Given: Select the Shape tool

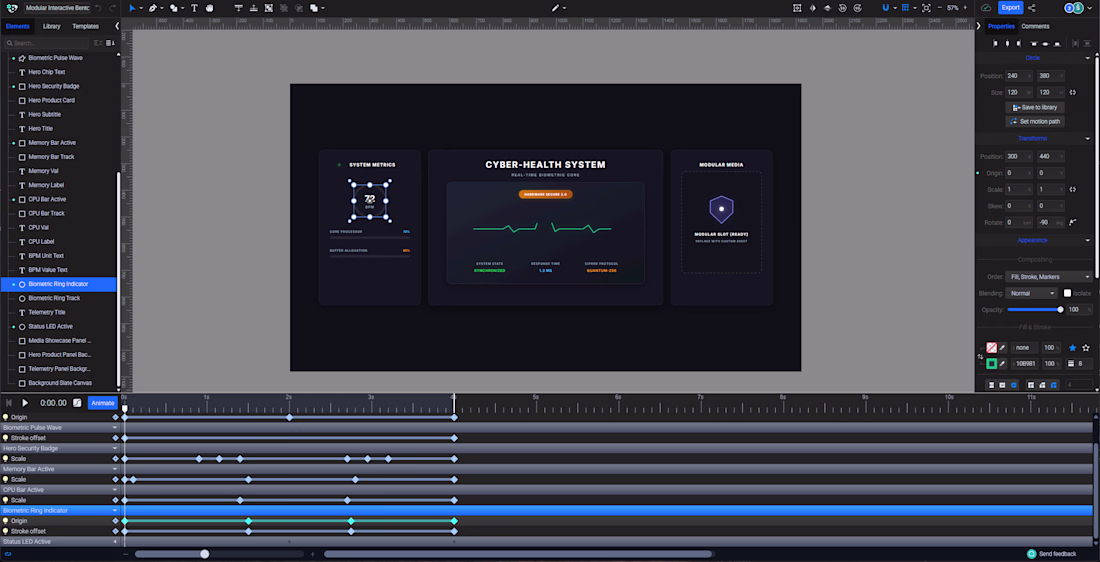Looking at the screenshot, I should click(x=173, y=8).
